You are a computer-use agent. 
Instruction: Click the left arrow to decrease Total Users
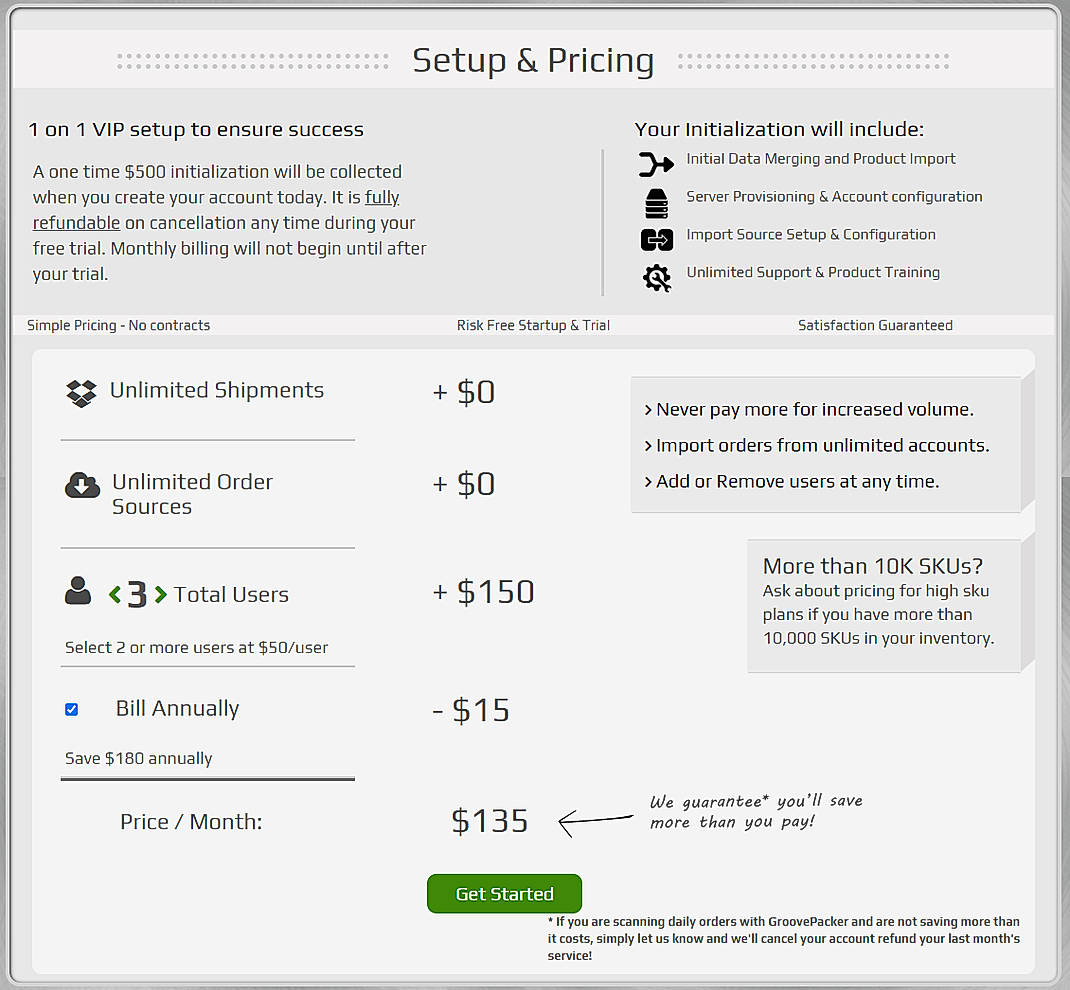point(113,592)
